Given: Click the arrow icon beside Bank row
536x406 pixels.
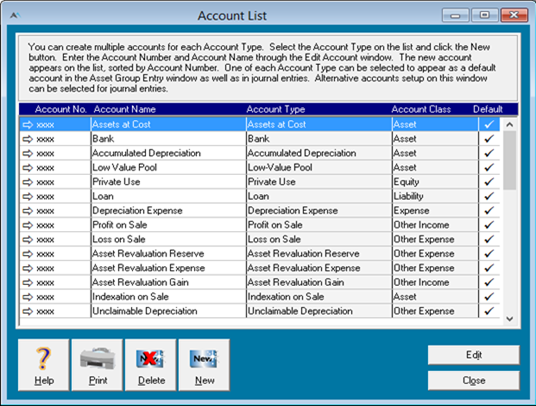Looking at the screenshot, I should (x=27, y=139).
